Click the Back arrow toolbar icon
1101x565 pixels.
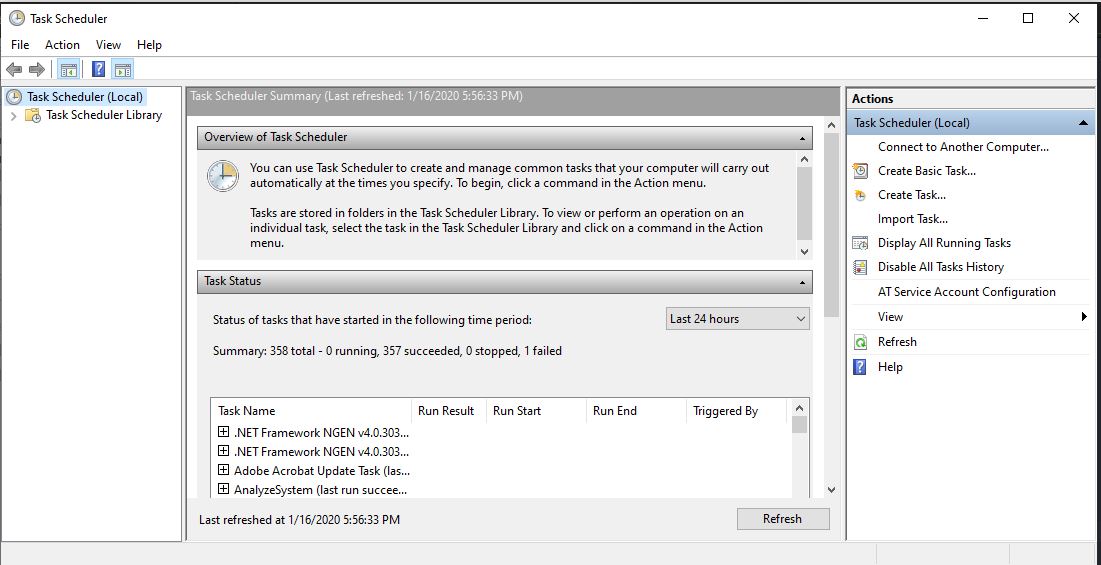[14, 69]
